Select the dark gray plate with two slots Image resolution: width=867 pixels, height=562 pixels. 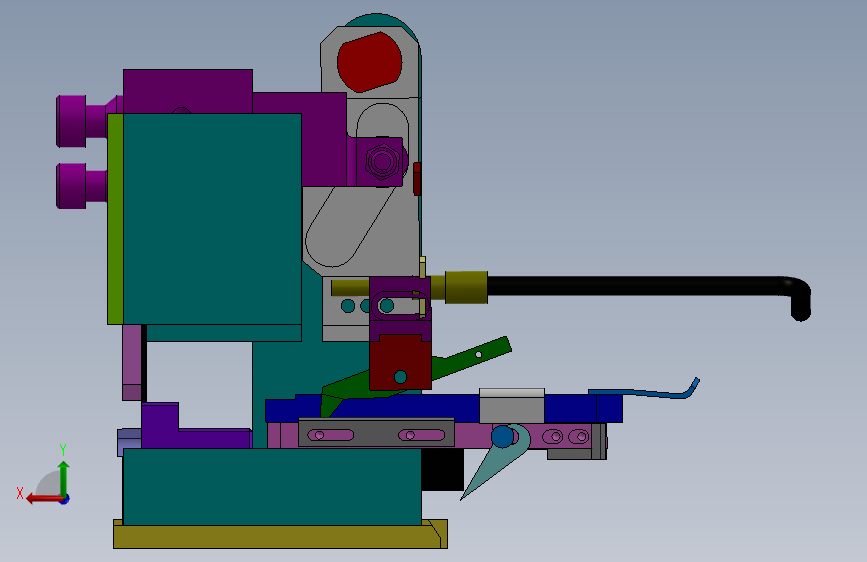coord(377,433)
